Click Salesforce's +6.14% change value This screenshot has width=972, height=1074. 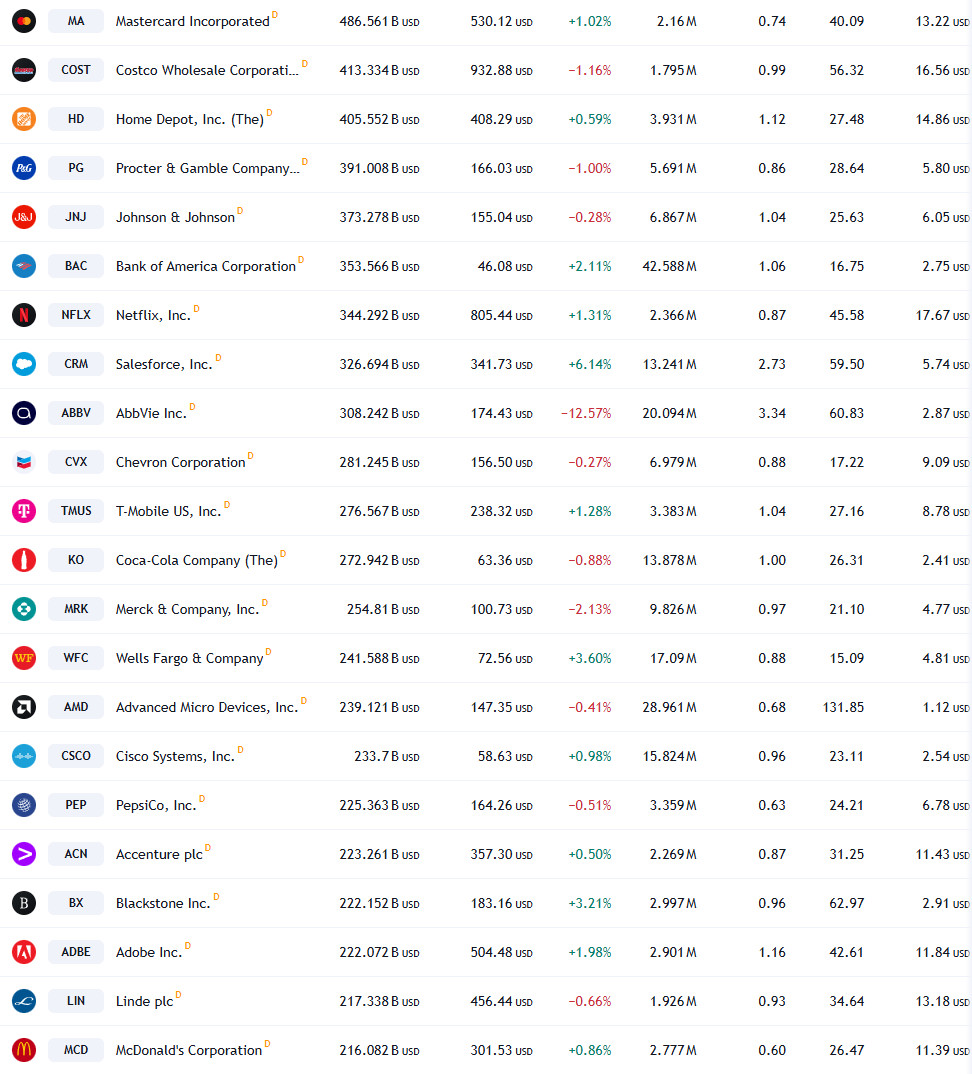[x=590, y=364]
